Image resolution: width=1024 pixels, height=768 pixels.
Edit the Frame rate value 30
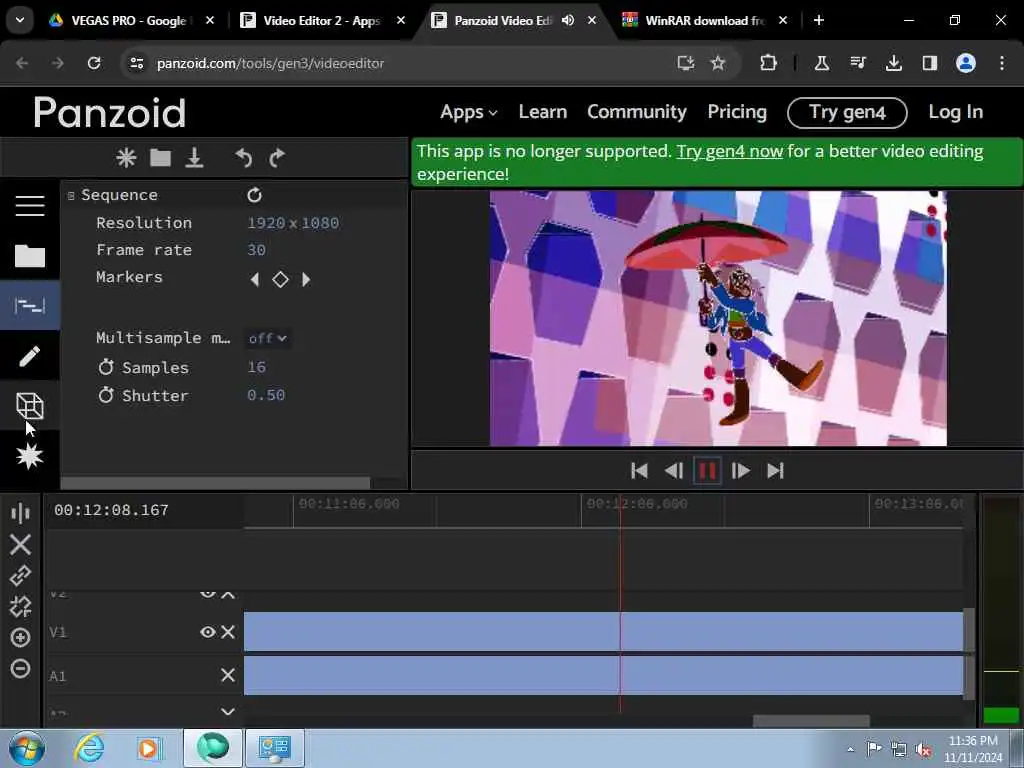point(257,250)
